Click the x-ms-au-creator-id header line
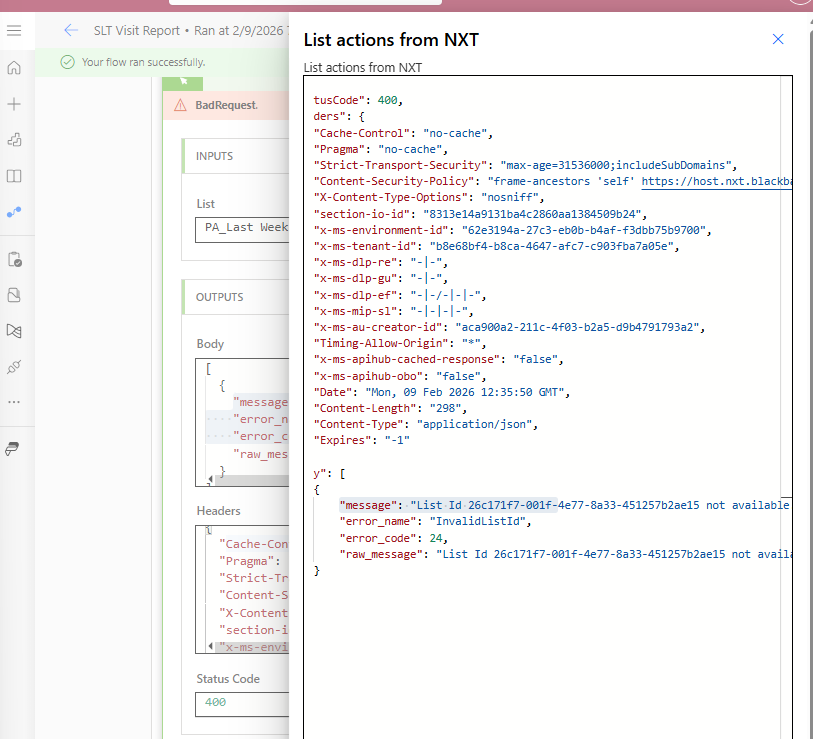Screen dimensions: 813x739 point(509,328)
